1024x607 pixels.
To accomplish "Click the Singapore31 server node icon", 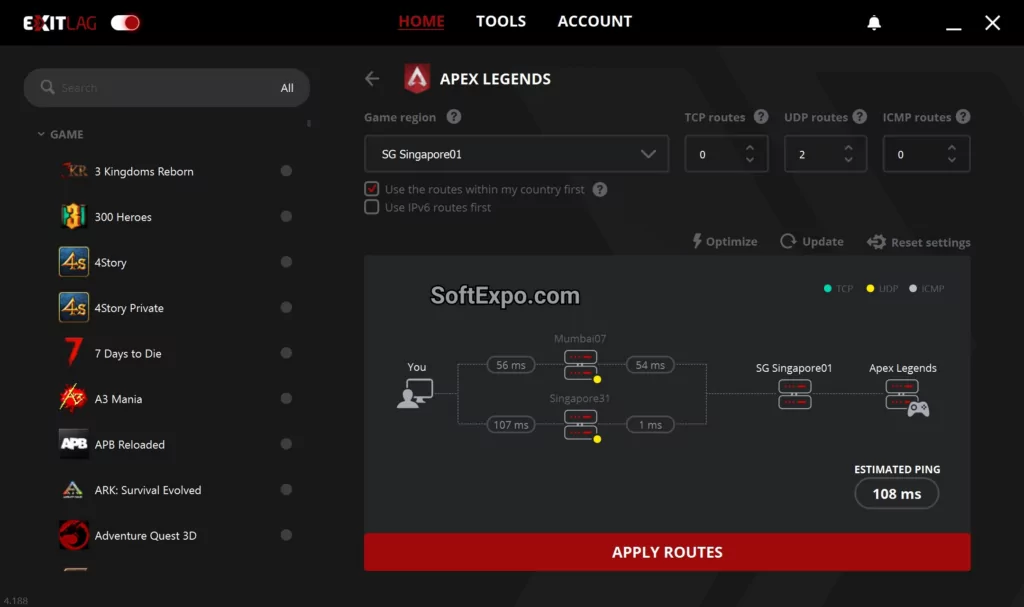I will 581,425.
